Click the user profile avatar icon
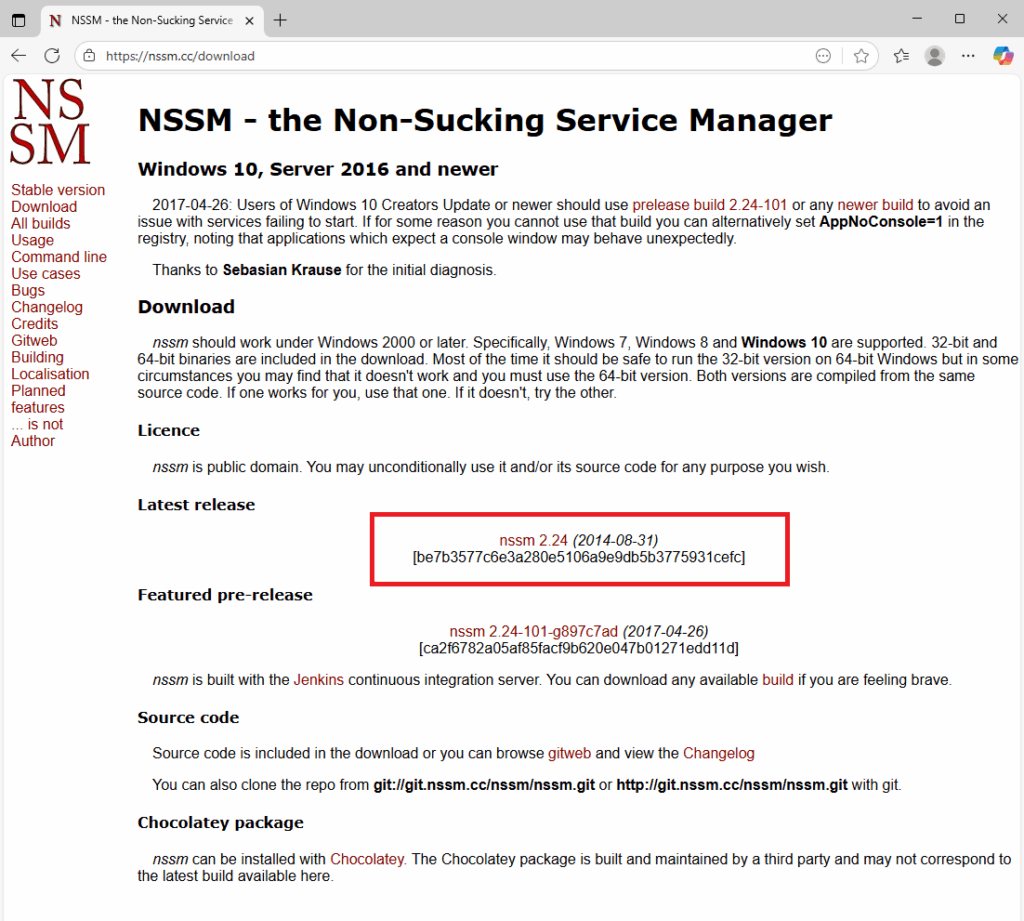Viewport: 1024px width, 921px height. pyautogui.click(x=935, y=56)
